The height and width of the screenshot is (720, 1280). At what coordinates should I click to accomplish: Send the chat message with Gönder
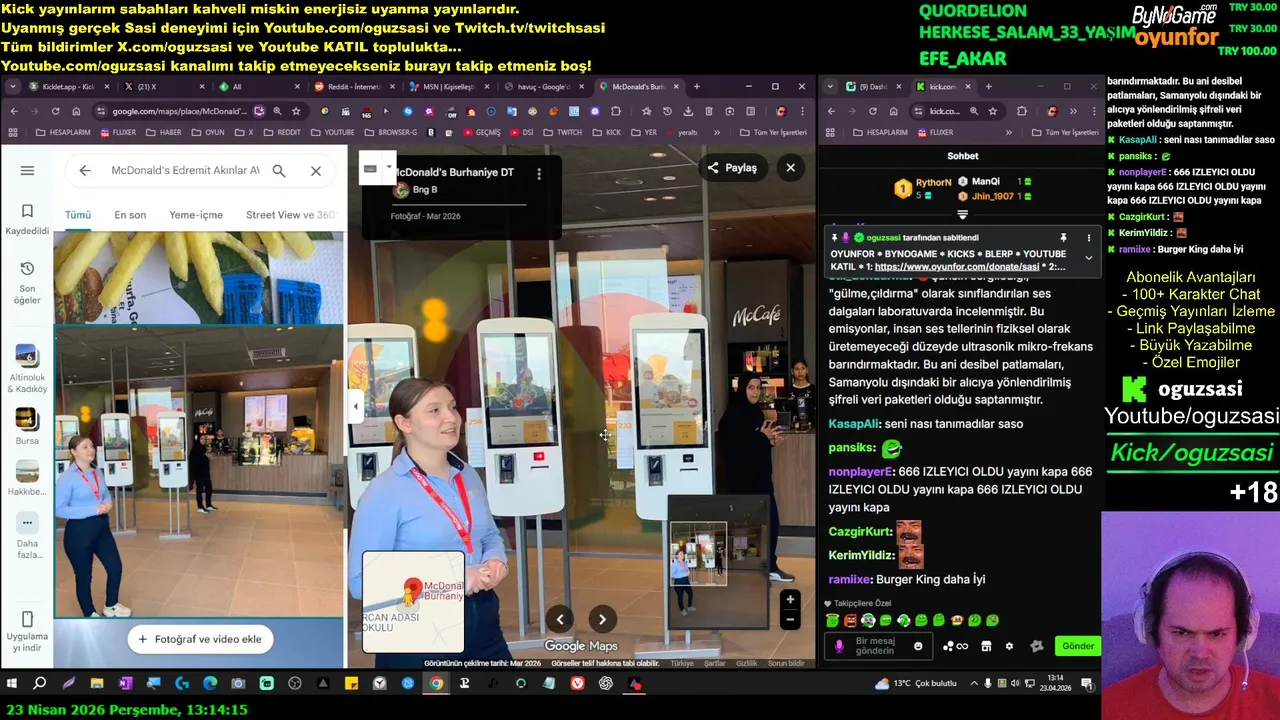point(1077,646)
